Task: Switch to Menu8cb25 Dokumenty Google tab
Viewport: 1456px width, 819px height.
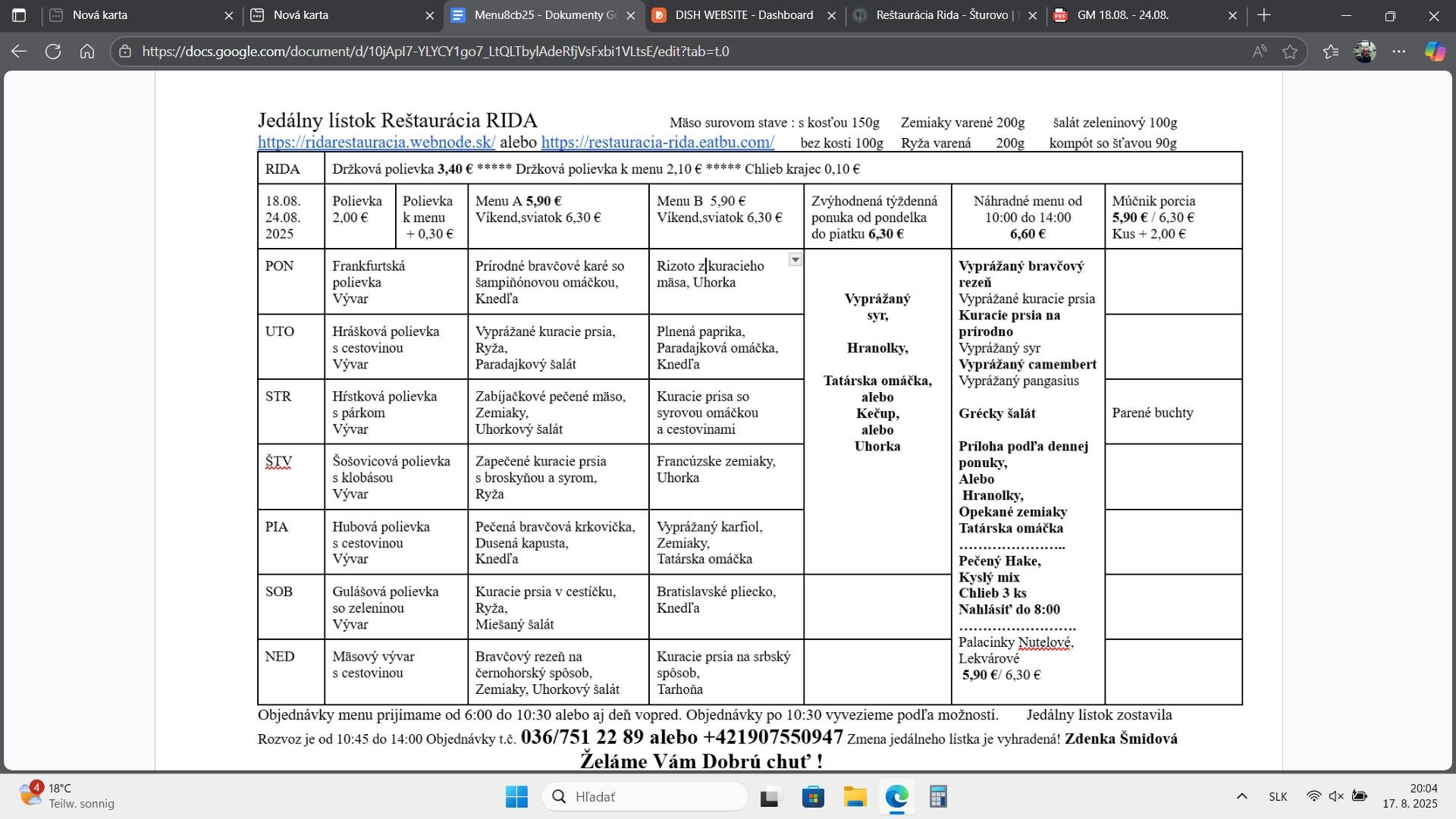Action: click(544, 15)
